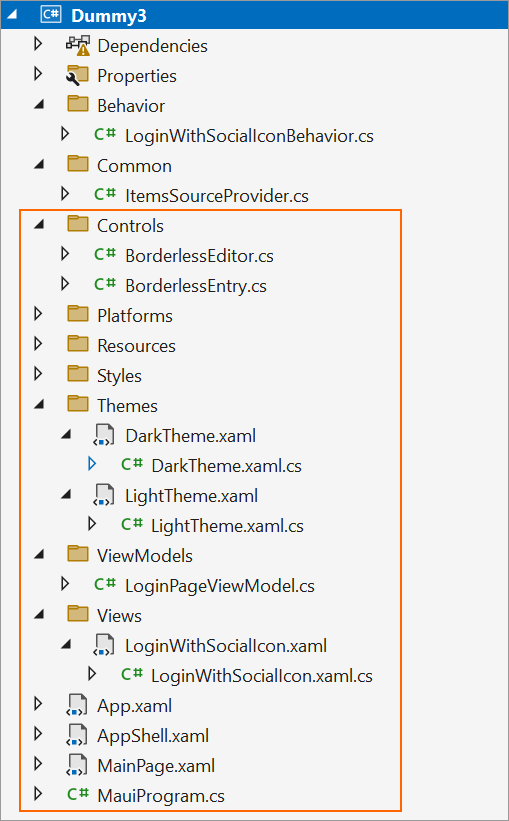Expand the Styles folder
This screenshot has width=509, height=821.
pyautogui.click(x=38, y=374)
